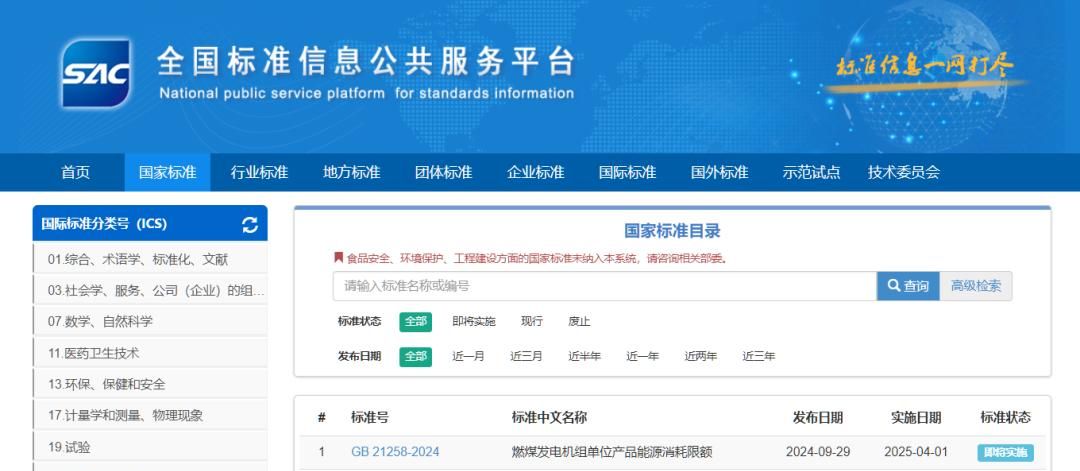Screen dimensions: 1080x471
Task: Switch to the 国际标准 tab
Action: (627, 172)
